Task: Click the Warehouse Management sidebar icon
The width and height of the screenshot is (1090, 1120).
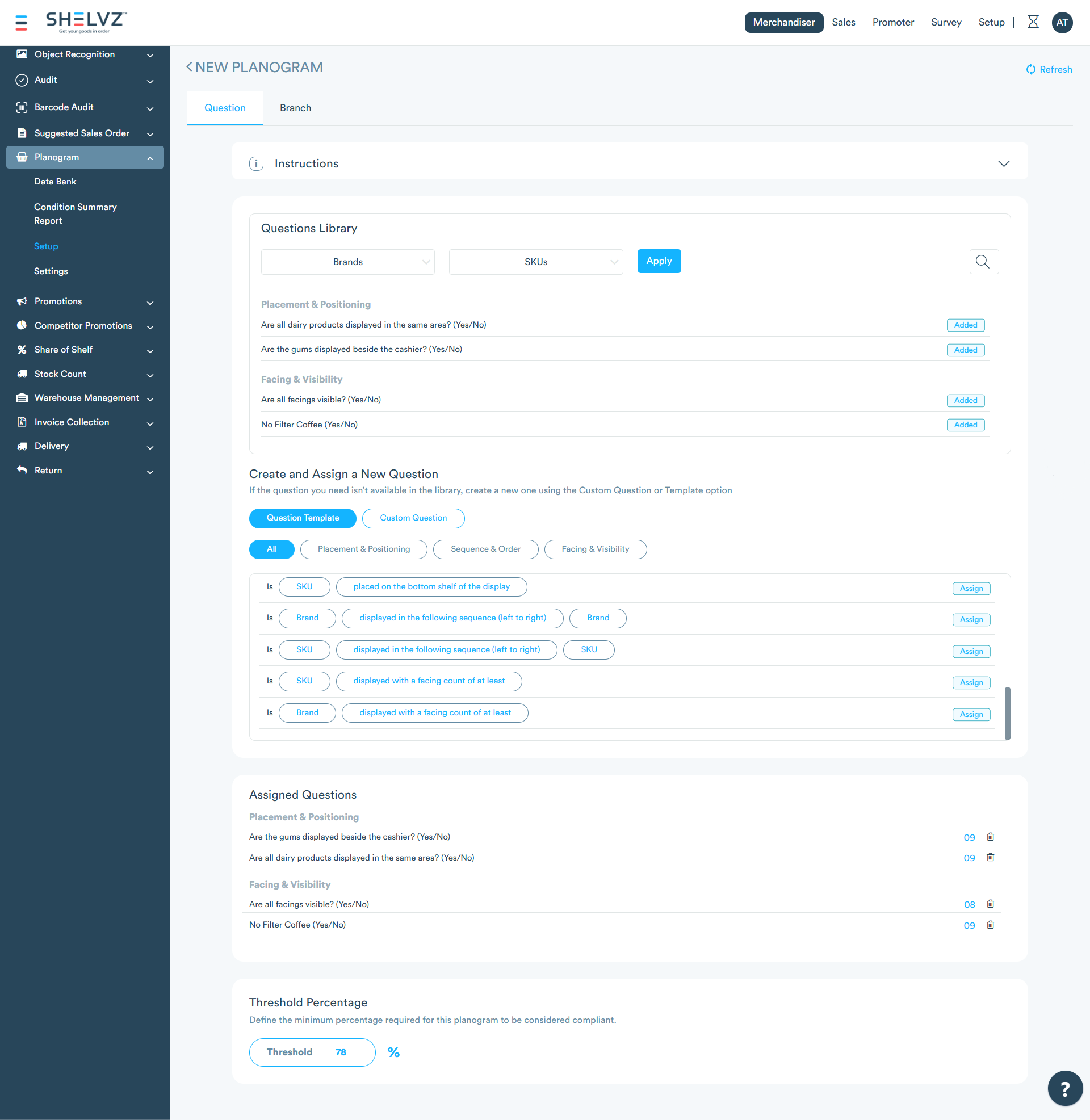Action: pyautogui.click(x=22, y=397)
